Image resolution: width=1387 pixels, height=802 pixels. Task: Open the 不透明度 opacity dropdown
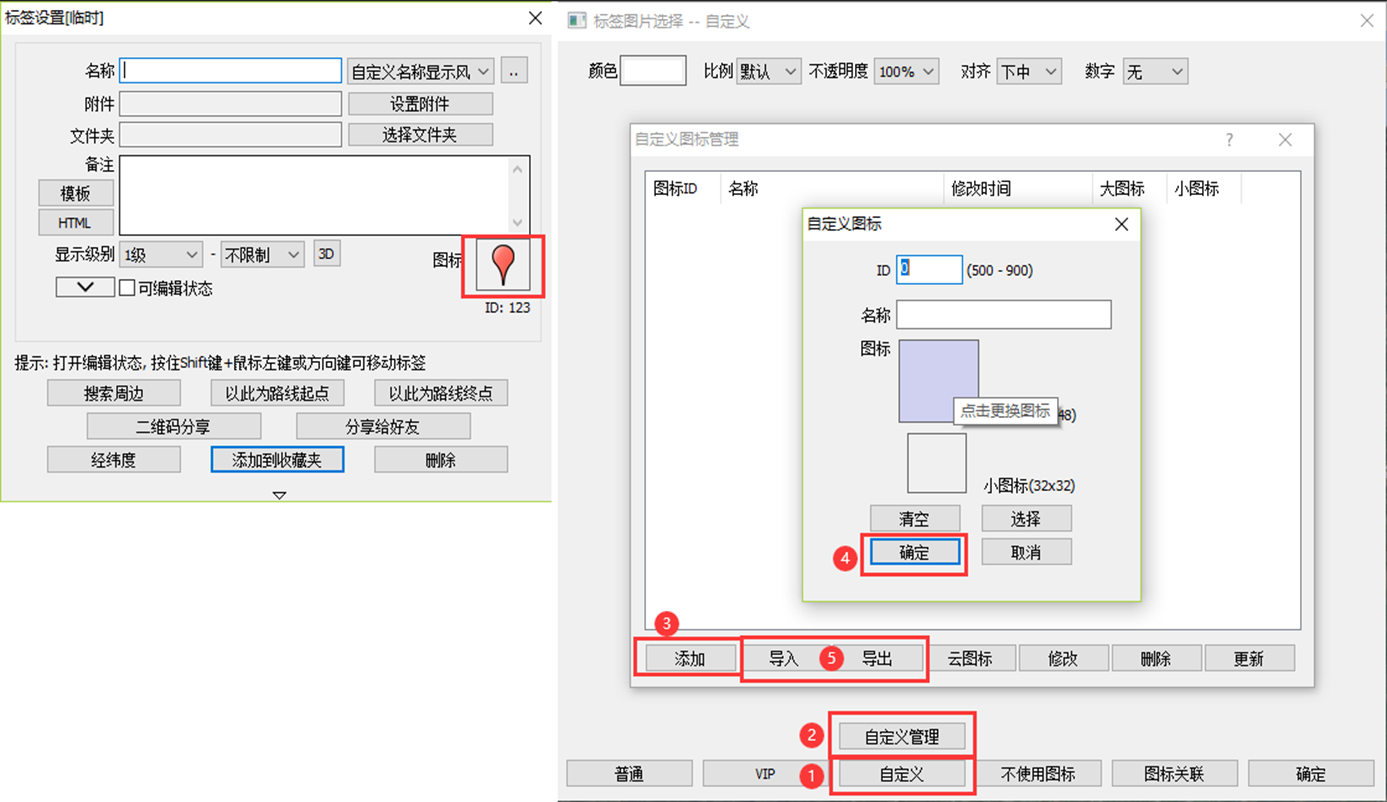(906, 72)
